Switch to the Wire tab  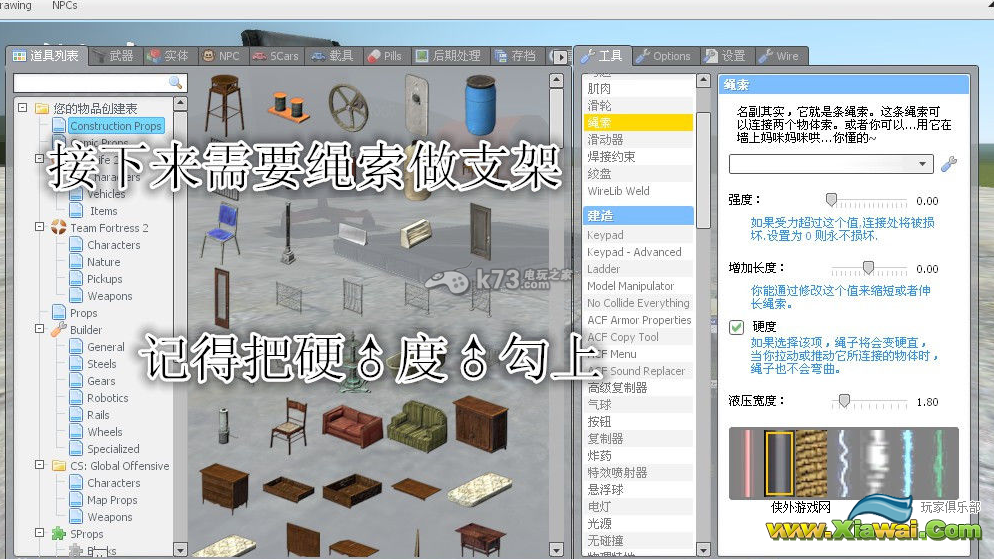[x=780, y=56]
